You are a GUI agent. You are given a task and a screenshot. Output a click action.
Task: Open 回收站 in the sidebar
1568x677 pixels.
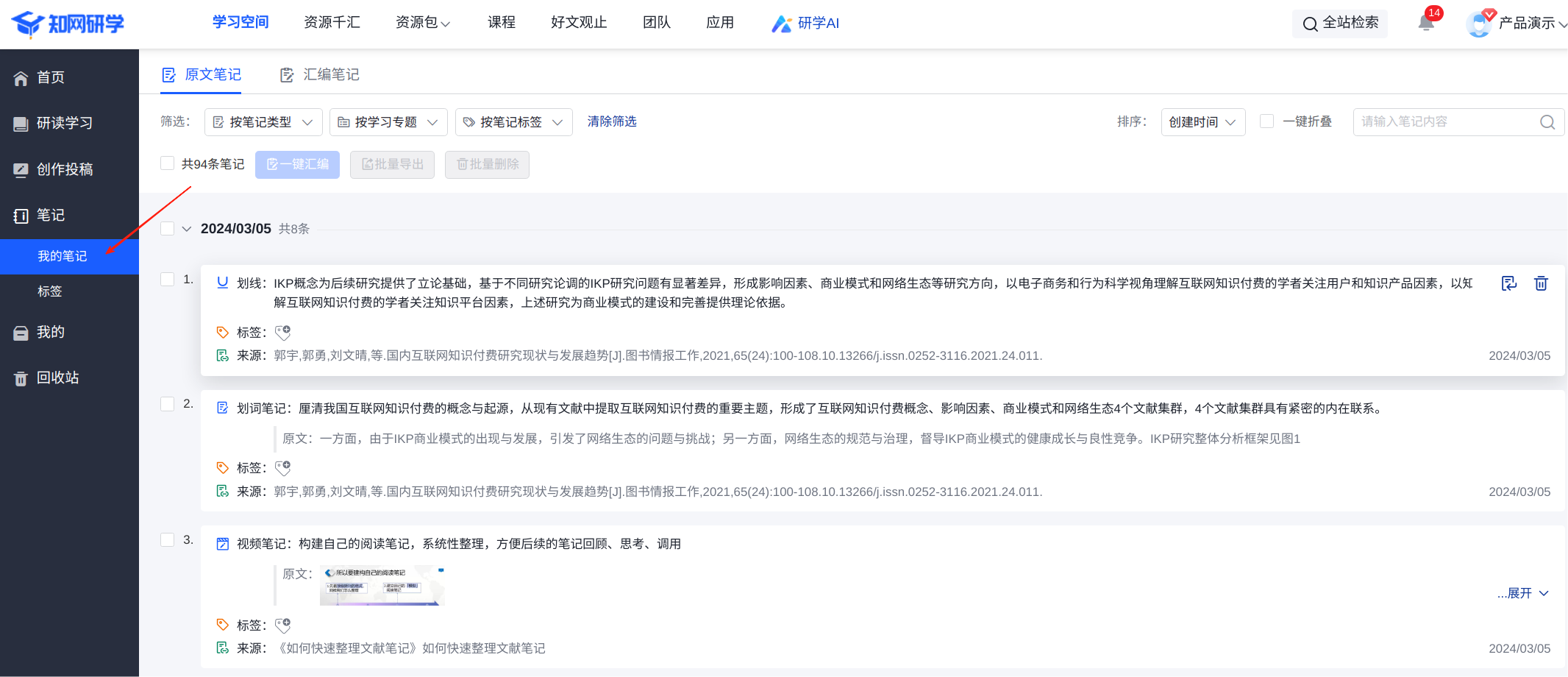(x=57, y=378)
